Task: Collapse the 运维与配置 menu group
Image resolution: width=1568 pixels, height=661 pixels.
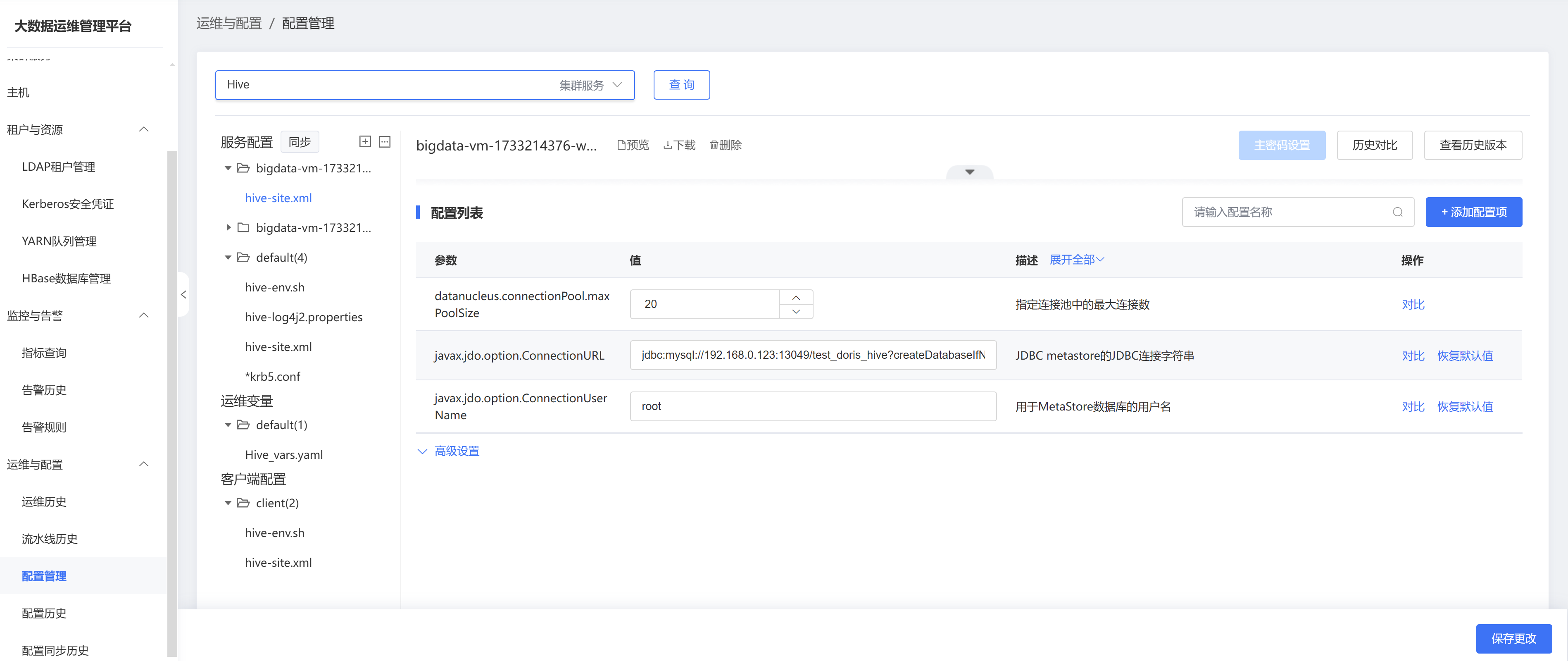Action: click(x=144, y=465)
